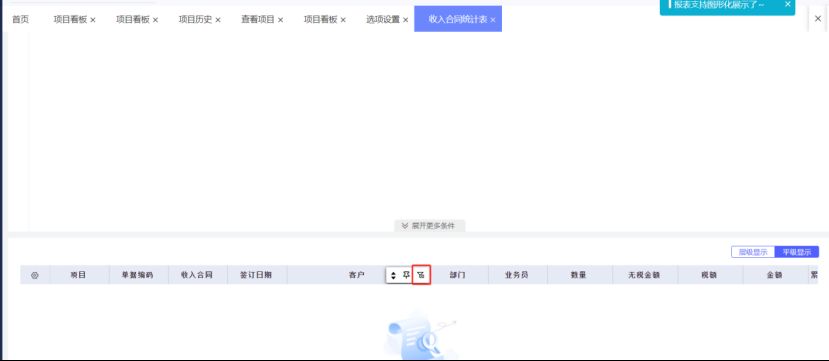Click the 业务员 column header
The image size is (829, 361).
517,275
